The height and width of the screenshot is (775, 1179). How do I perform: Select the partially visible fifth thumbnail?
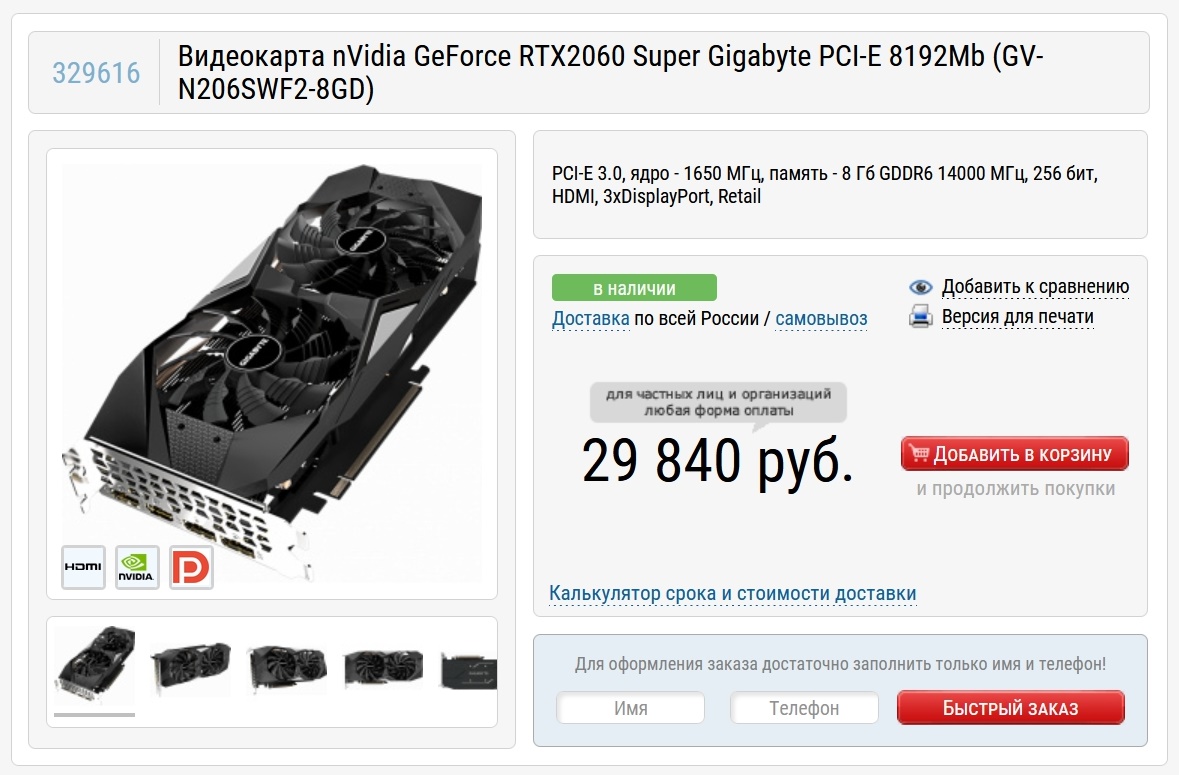tap(468, 671)
